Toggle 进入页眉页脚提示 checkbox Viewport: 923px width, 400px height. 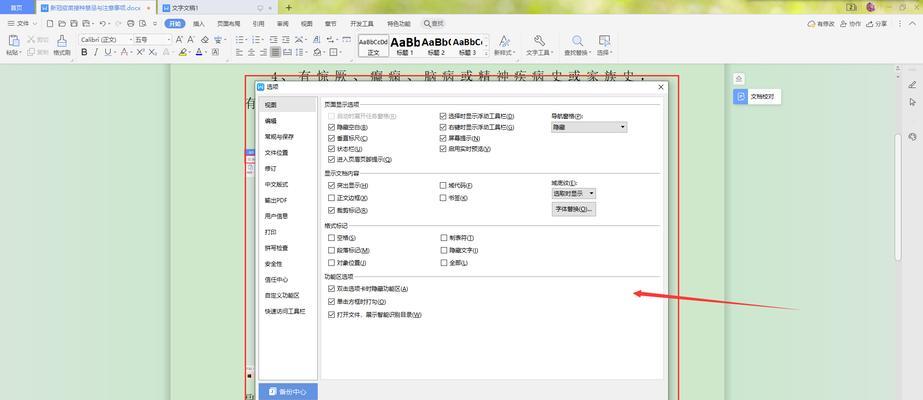click(x=331, y=159)
